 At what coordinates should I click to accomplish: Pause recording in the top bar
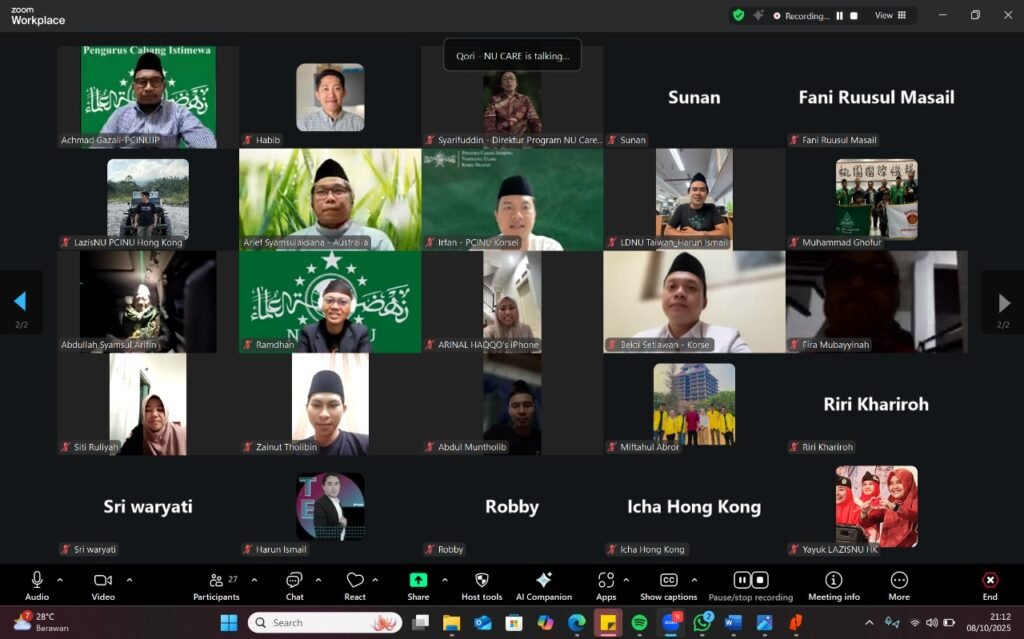[839, 16]
